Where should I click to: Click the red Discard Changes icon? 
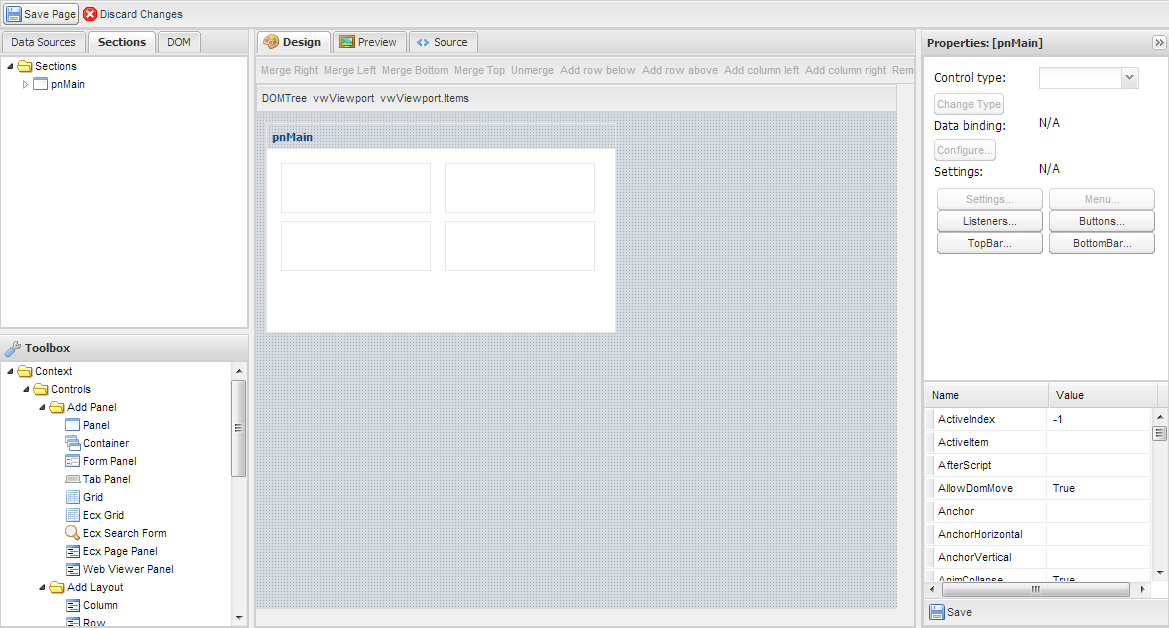(90, 13)
